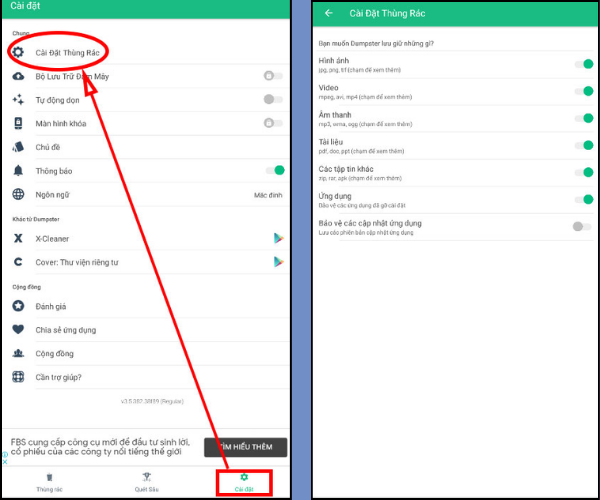Click the Tự động dọn sparkle icon
Screen dimensions: 600x500
(x=18, y=99)
